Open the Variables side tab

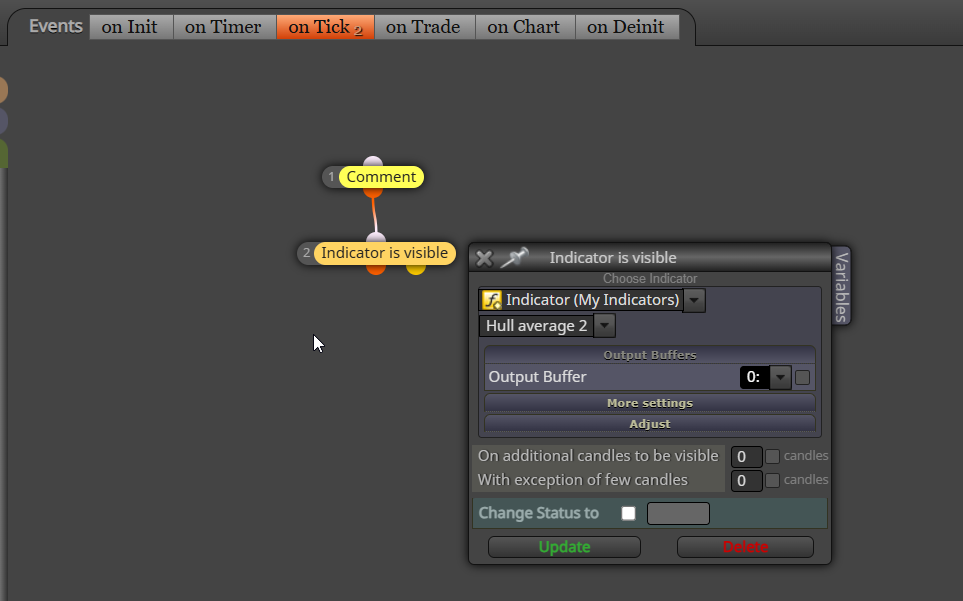(x=841, y=287)
